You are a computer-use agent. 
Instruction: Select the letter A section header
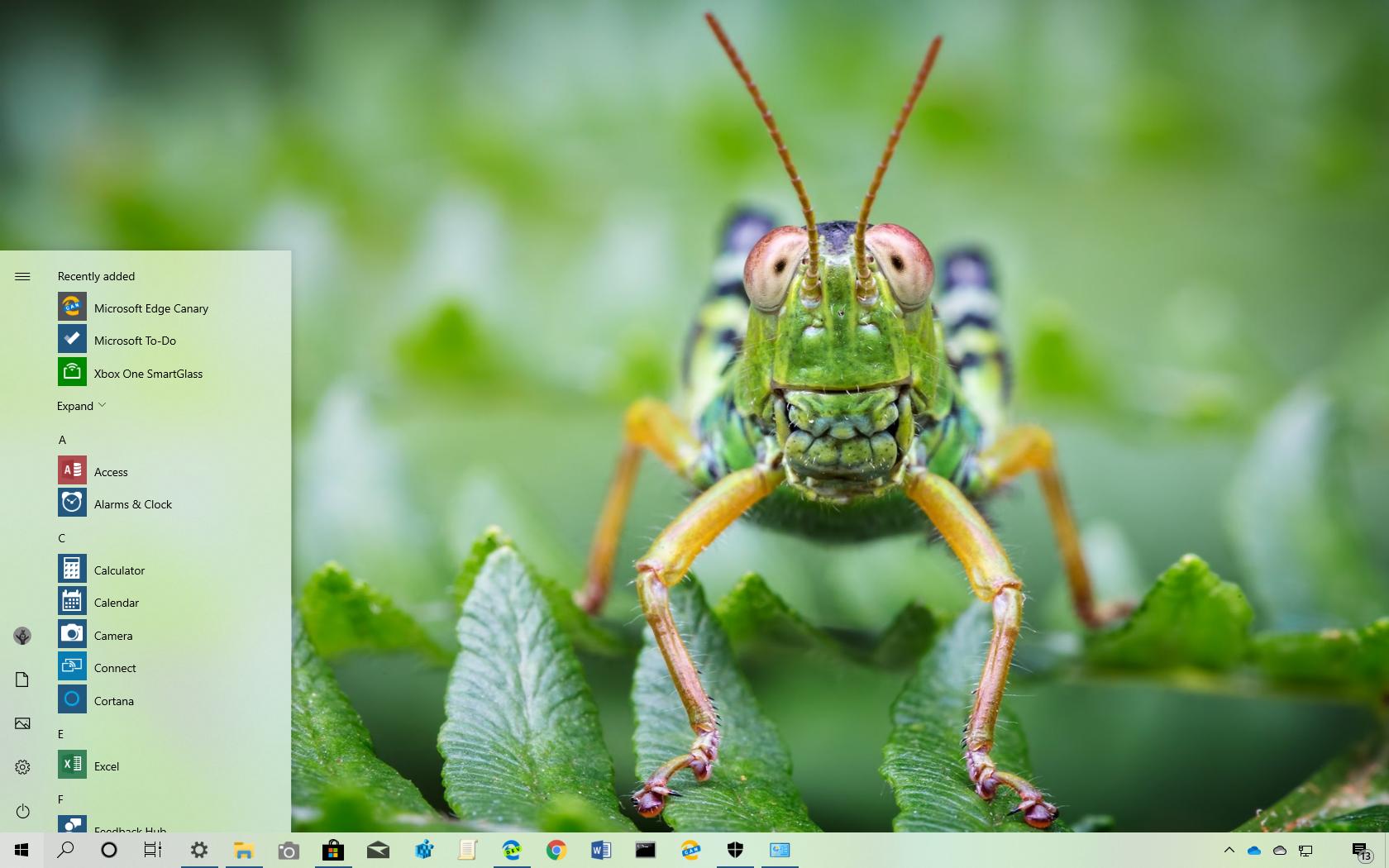(62, 440)
